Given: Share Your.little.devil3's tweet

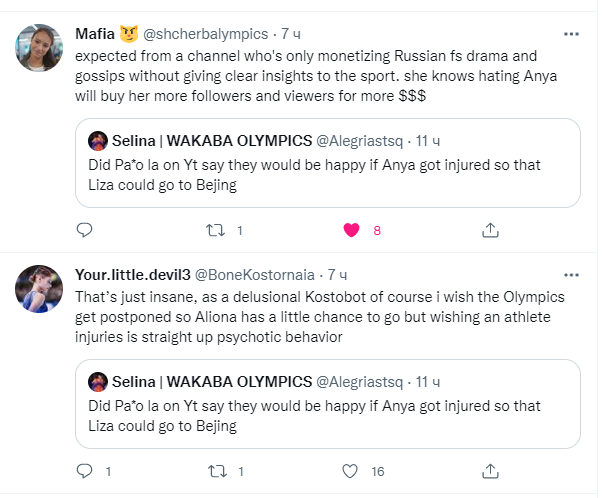Looking at the screenshot, I should coord(490,470).
